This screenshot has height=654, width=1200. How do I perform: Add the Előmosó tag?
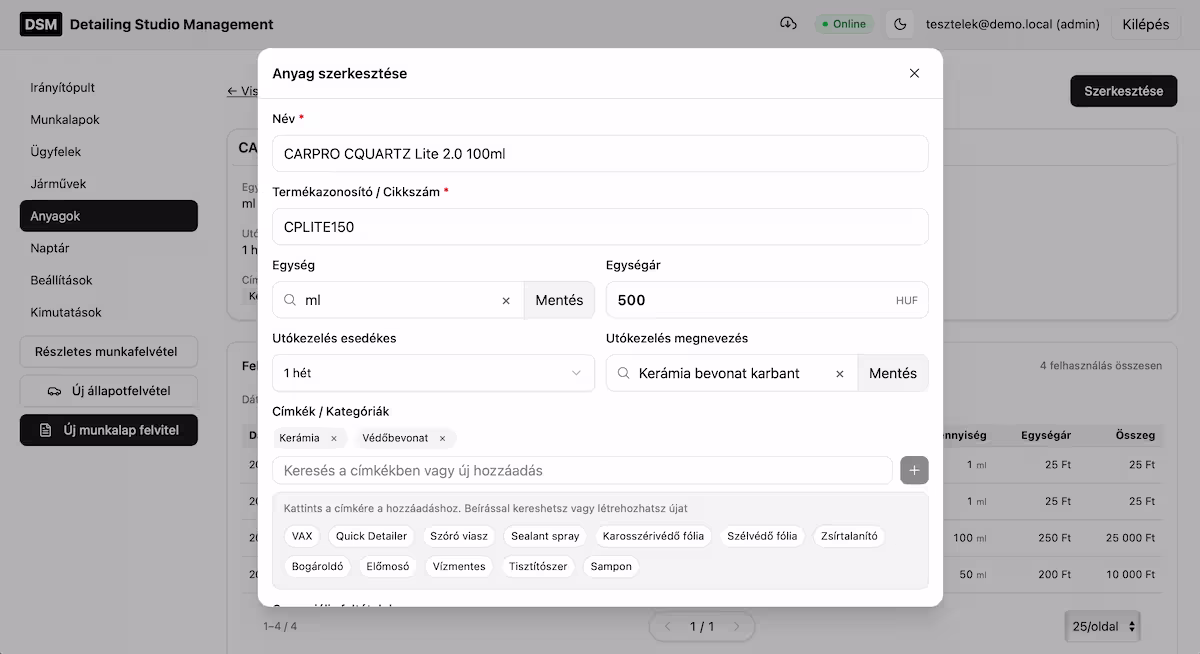[387, 566]
